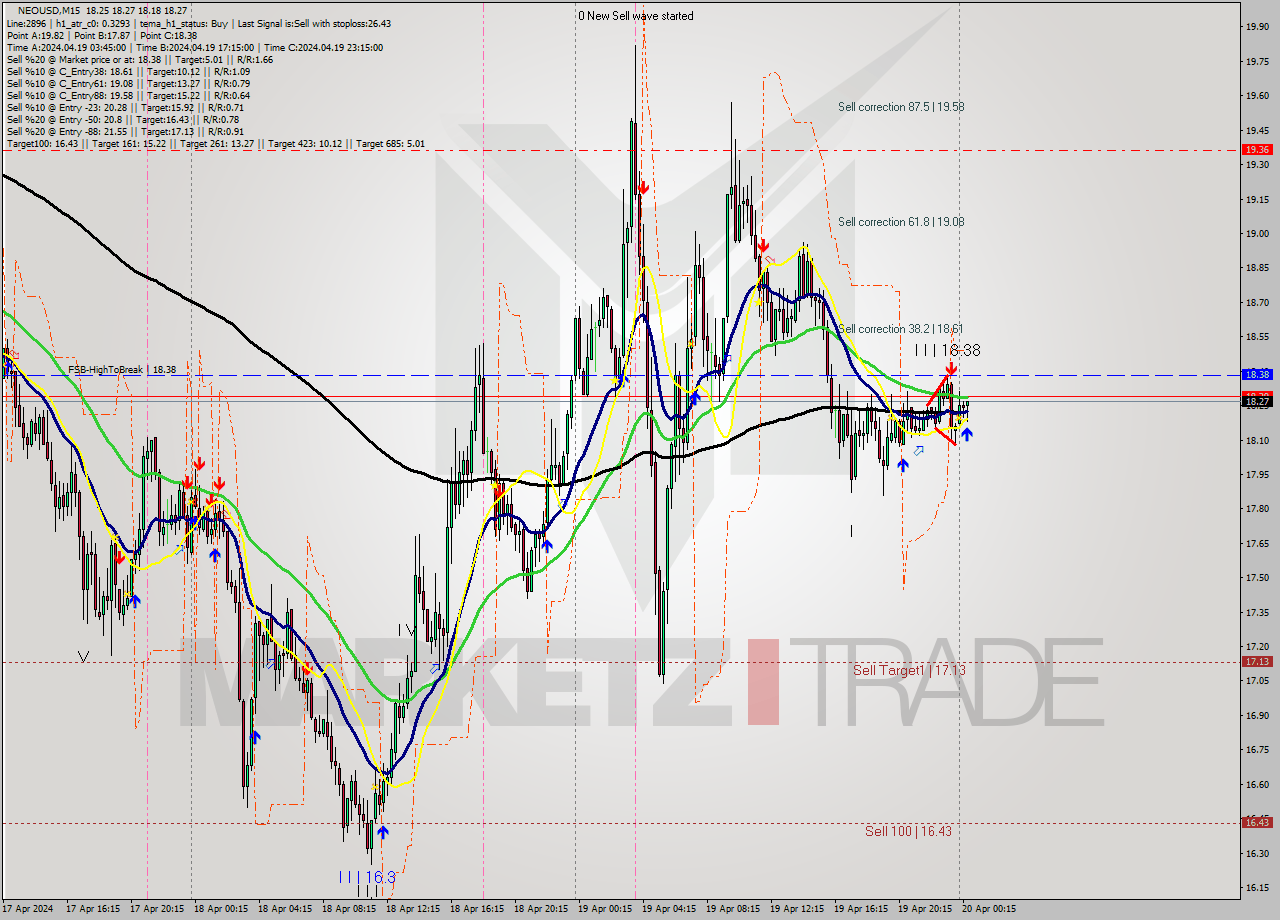Click the 'Line:2896' info row
The width and height of the screenshot is (1280, 920).
[x=198, y=23]
